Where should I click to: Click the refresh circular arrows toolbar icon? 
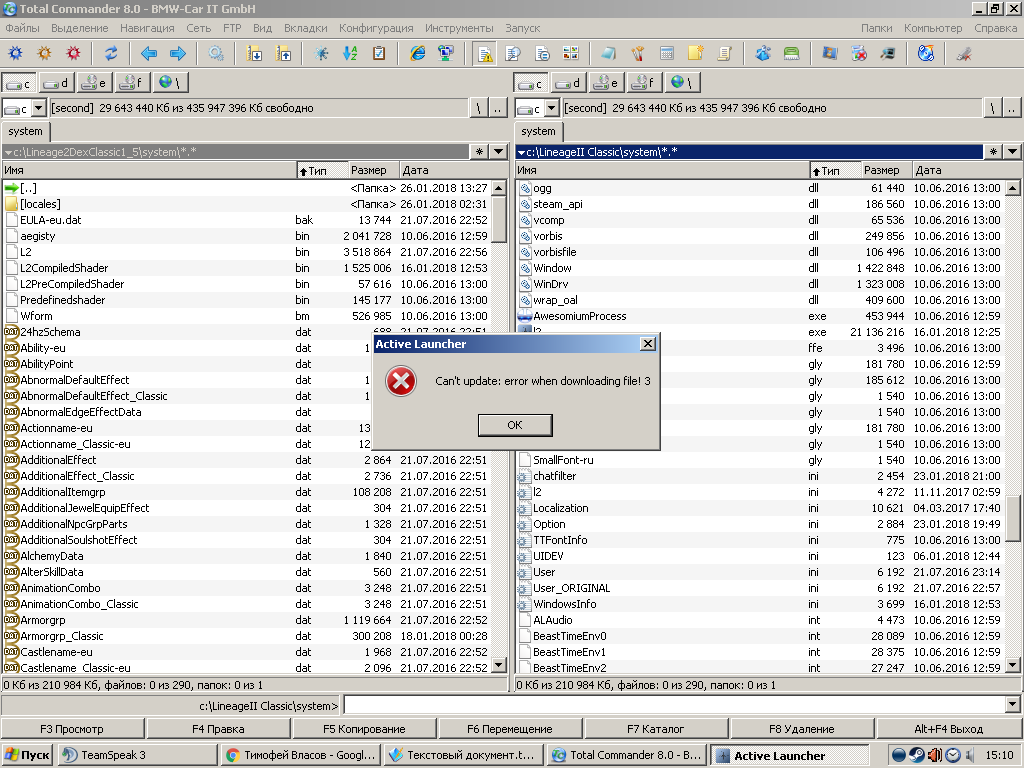point(111,54)
